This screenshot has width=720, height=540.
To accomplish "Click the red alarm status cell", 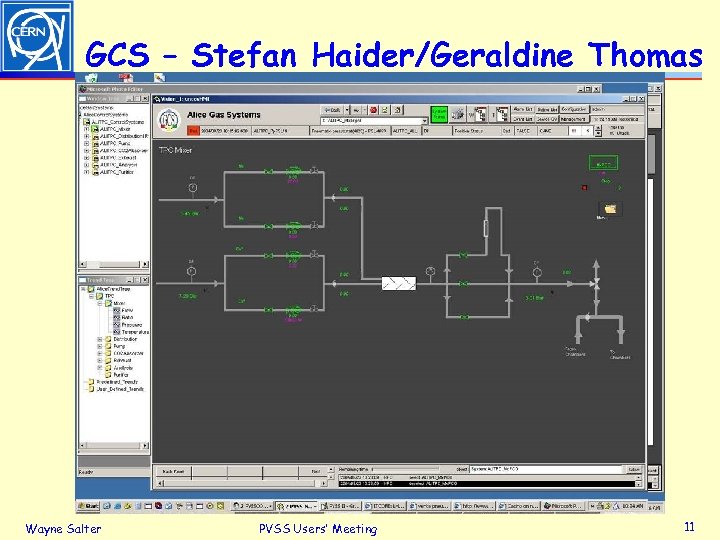I will [193, 131].
